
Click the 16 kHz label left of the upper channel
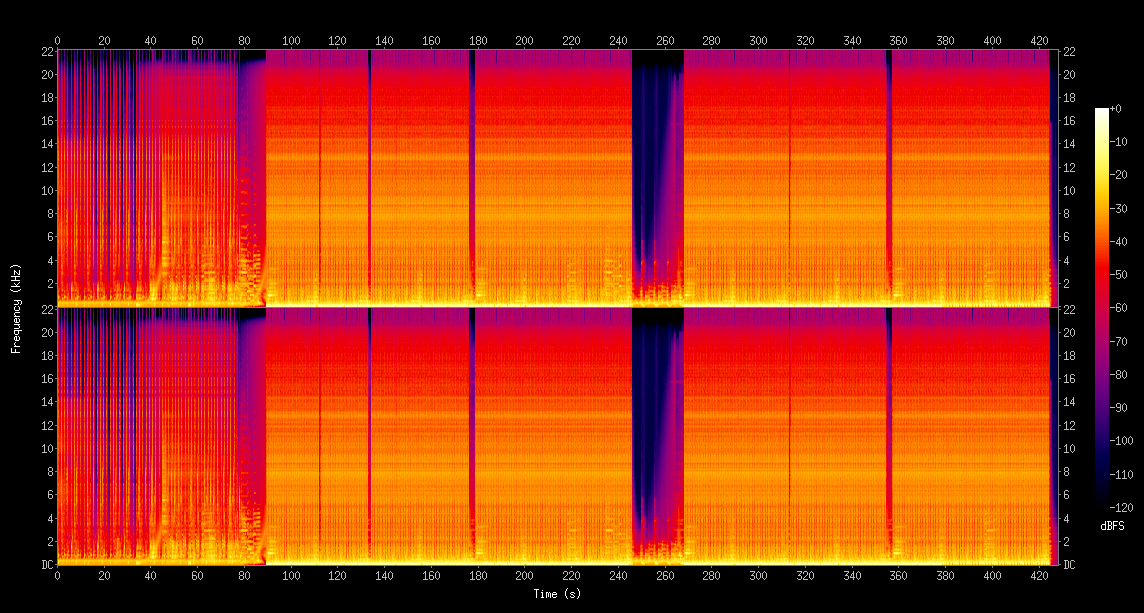(x=46, y=121)
